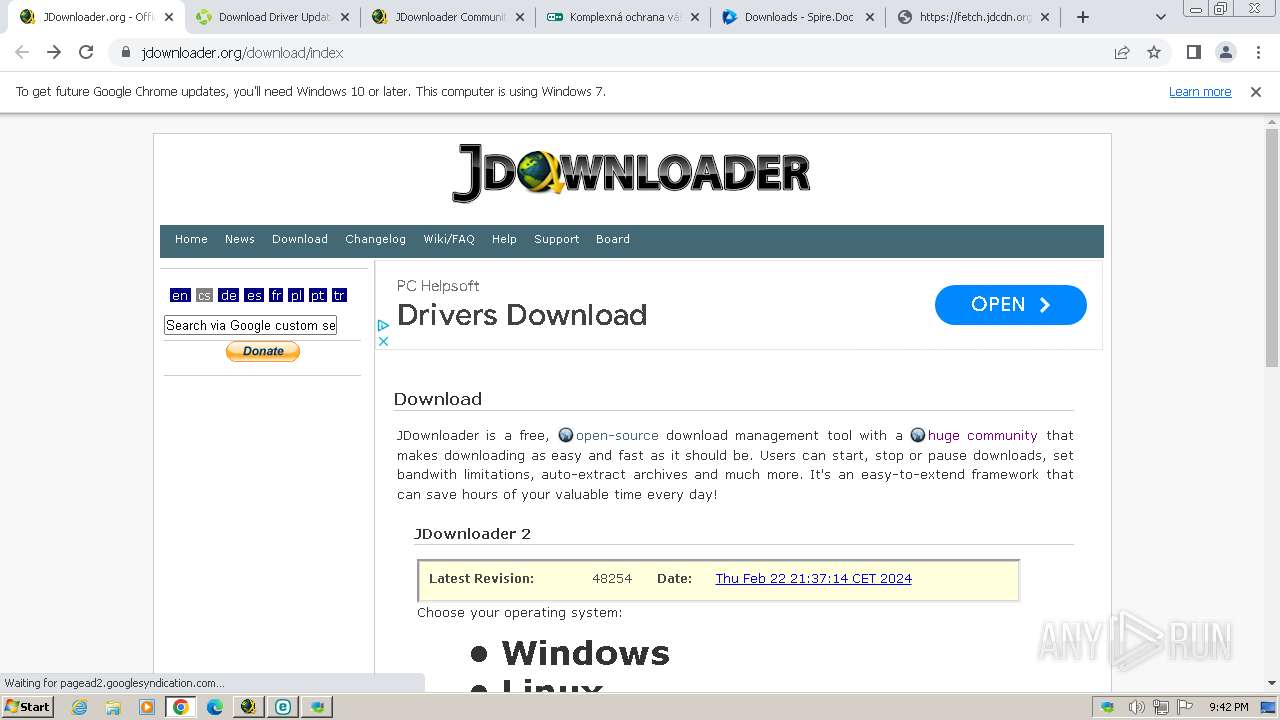Open the volume control tray icon
Screen dimensions: 1280x720
pyautogui.click(x=1137, y=707)
